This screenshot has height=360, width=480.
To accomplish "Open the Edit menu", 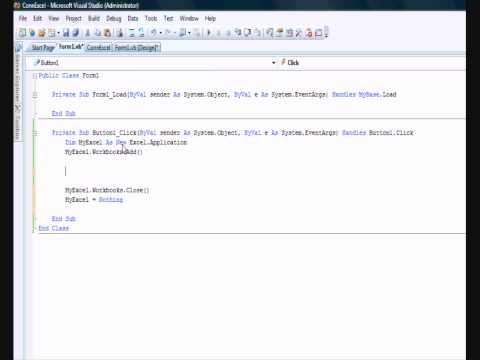I will click(x=38, y=19).
